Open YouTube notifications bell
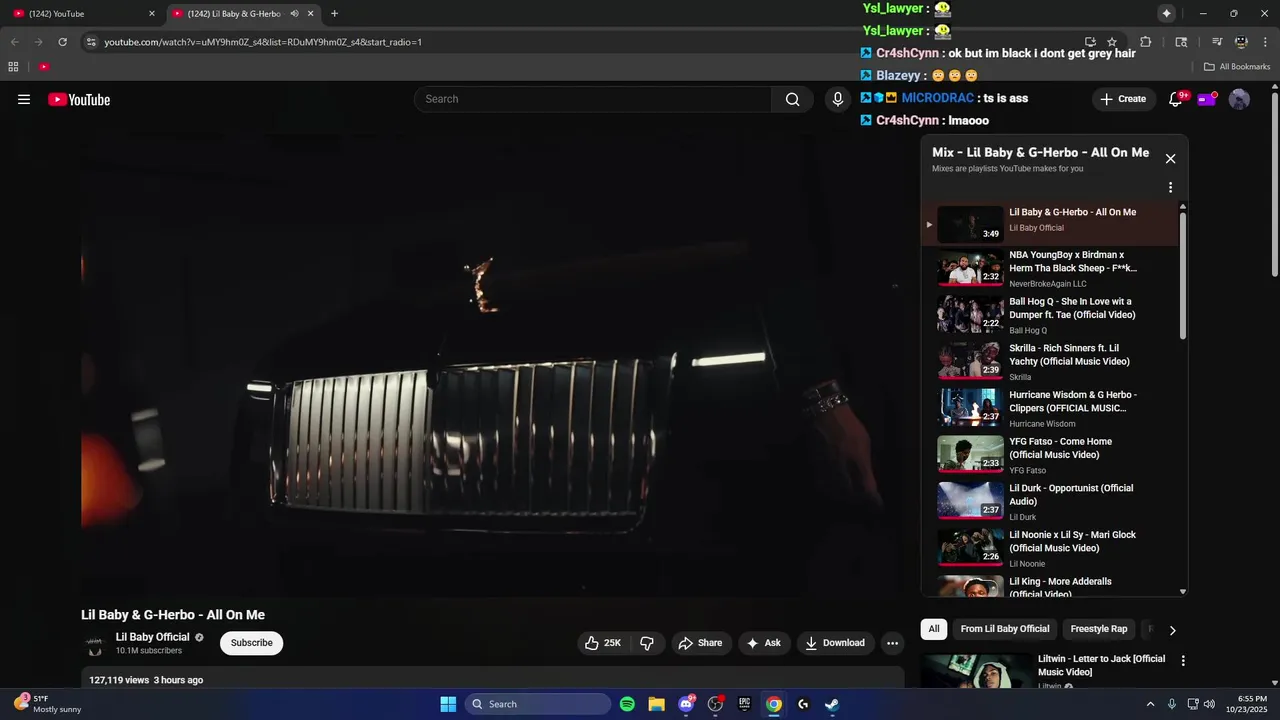 pyautogui.click(x=1176, y=99)
